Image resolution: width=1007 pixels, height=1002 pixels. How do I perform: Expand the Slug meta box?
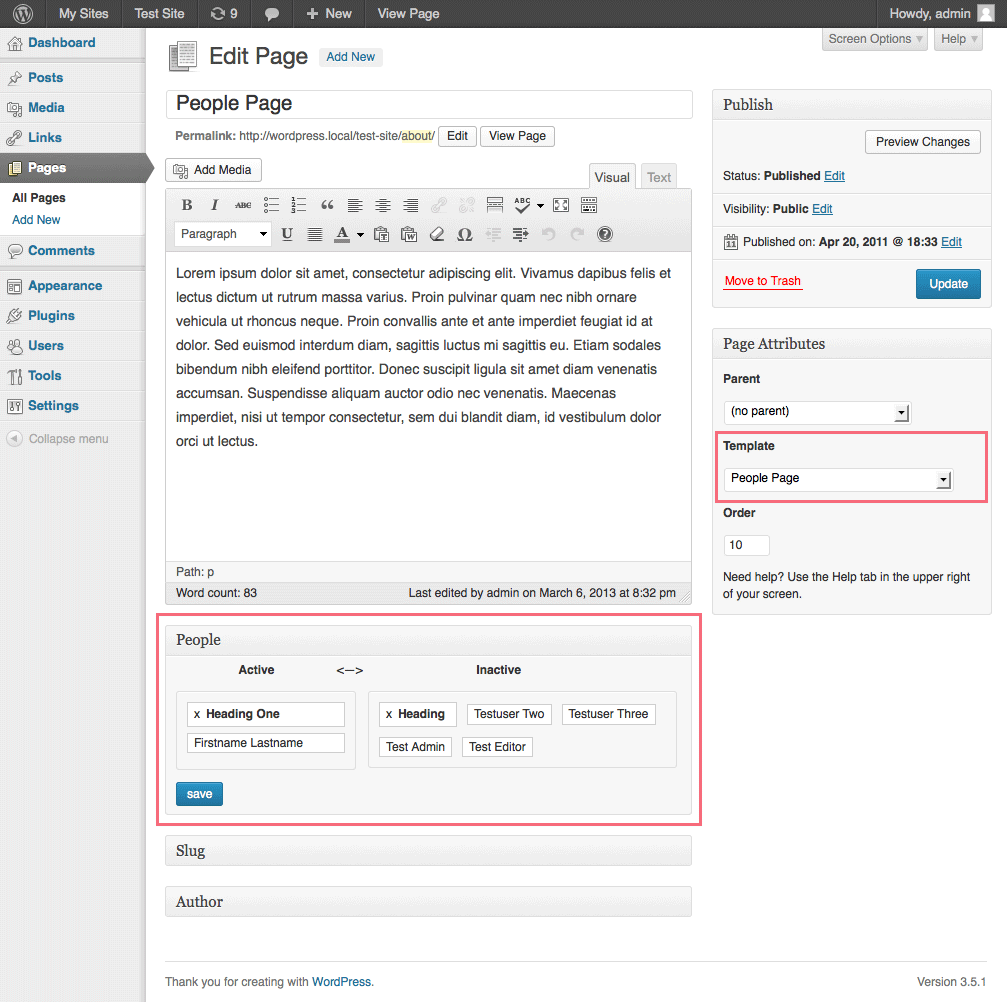428,850
